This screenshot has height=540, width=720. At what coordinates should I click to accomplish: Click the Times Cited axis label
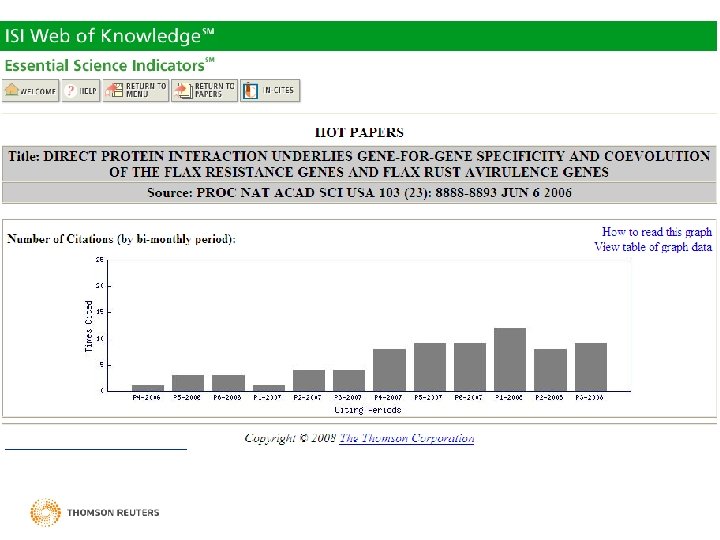pyautogui.click(x=89, y=326)
